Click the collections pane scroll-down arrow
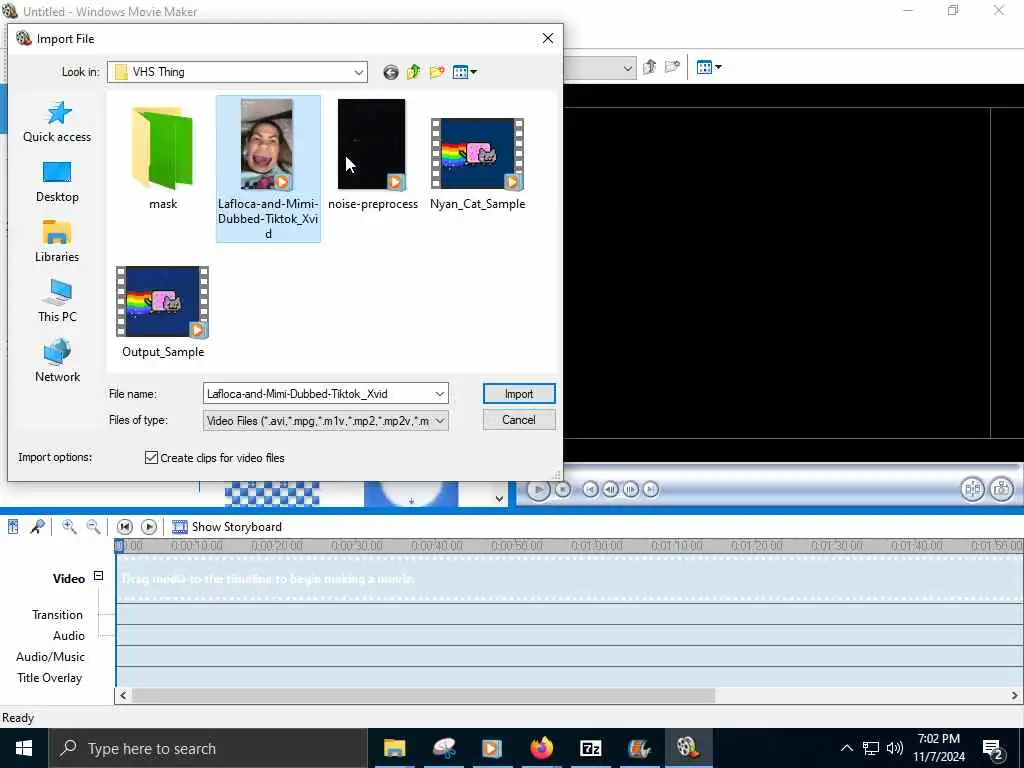This screenshot has width=1024, height=768. pos(500,499)
